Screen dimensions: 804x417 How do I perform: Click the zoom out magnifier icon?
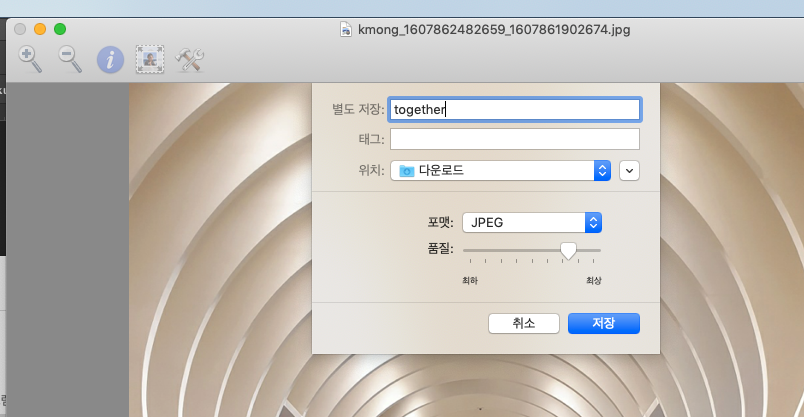[70, 59]
